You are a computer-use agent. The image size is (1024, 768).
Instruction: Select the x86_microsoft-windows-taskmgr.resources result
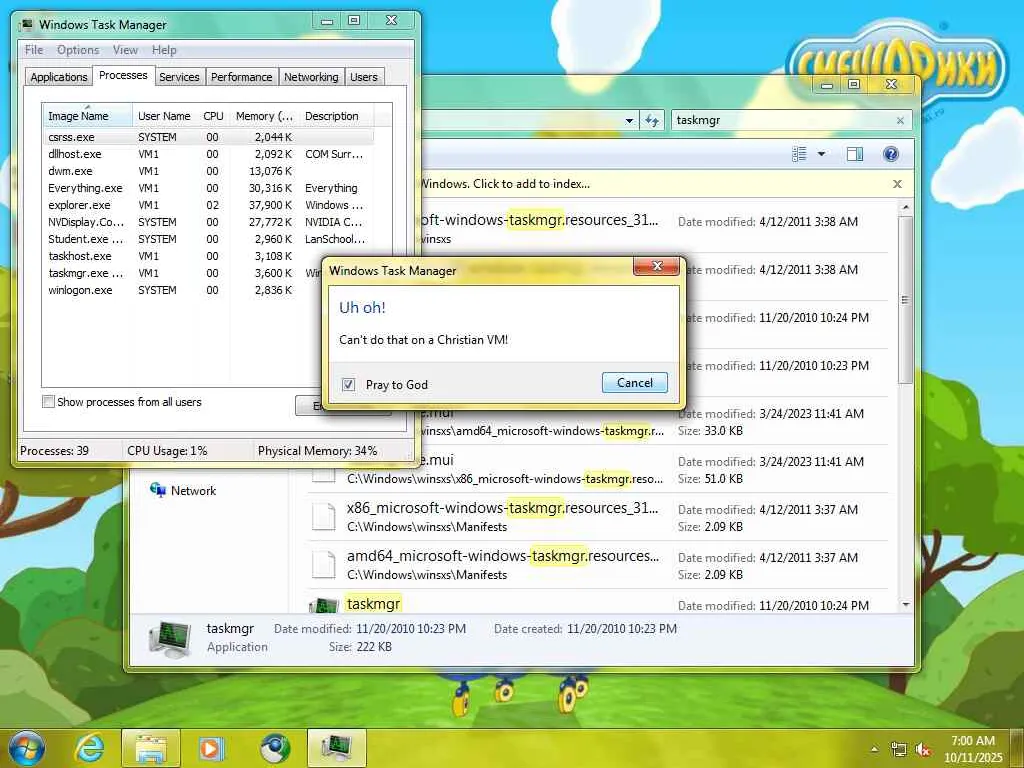[x=597, y=517]
